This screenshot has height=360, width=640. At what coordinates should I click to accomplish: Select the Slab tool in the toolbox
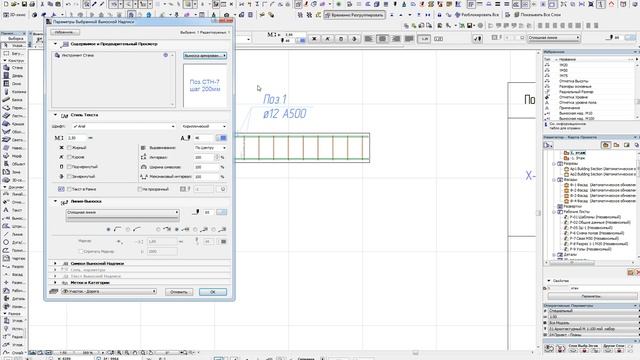pos(12,108)
